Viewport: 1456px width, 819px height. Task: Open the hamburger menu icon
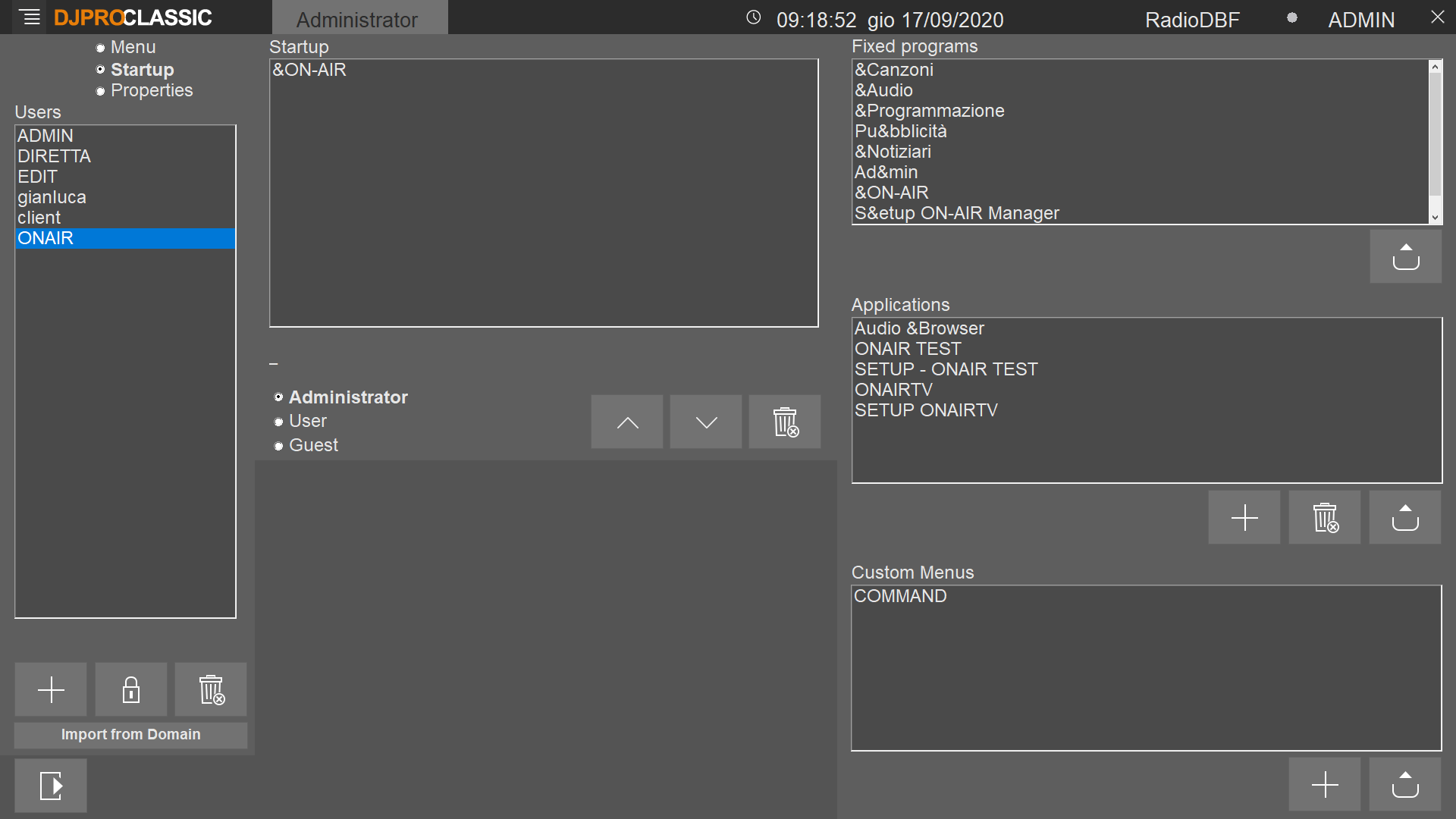(x=30, y=17)
